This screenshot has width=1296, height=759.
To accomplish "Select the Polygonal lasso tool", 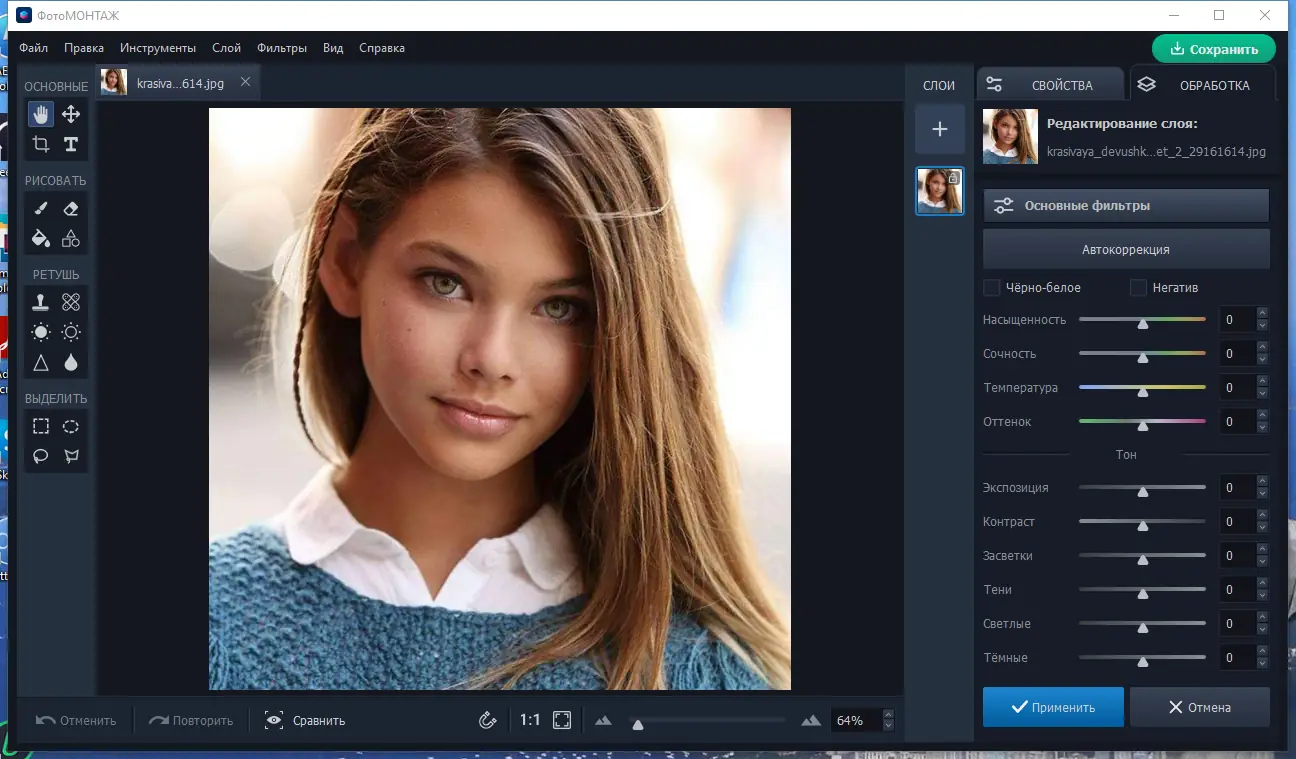I will [x=71, y=456].
